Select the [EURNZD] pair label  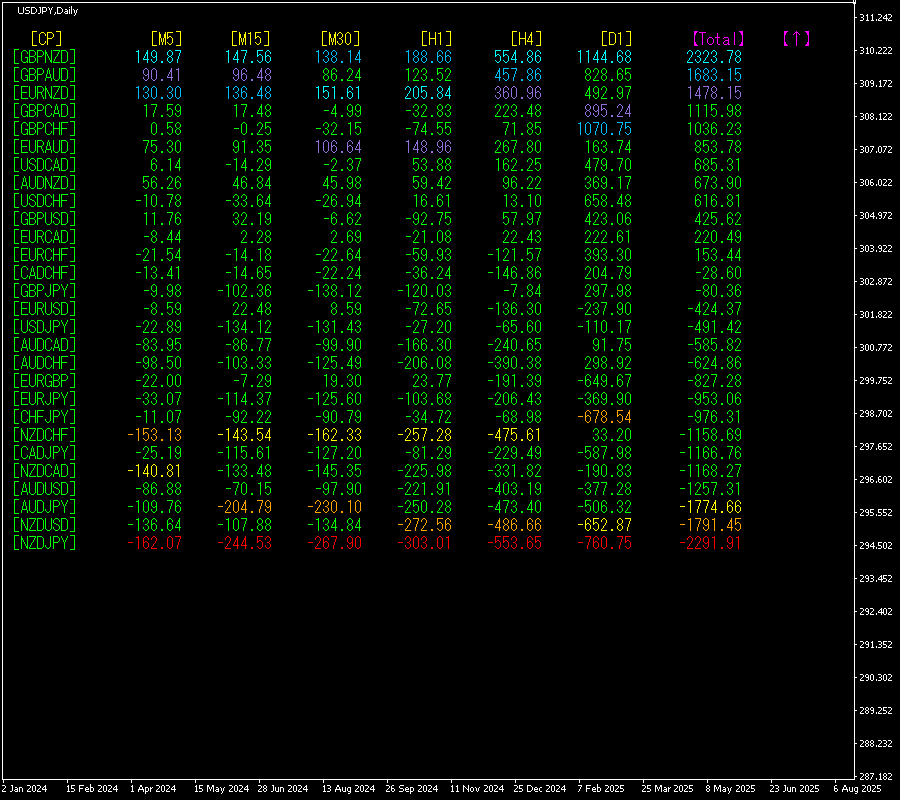coord(45,93)
